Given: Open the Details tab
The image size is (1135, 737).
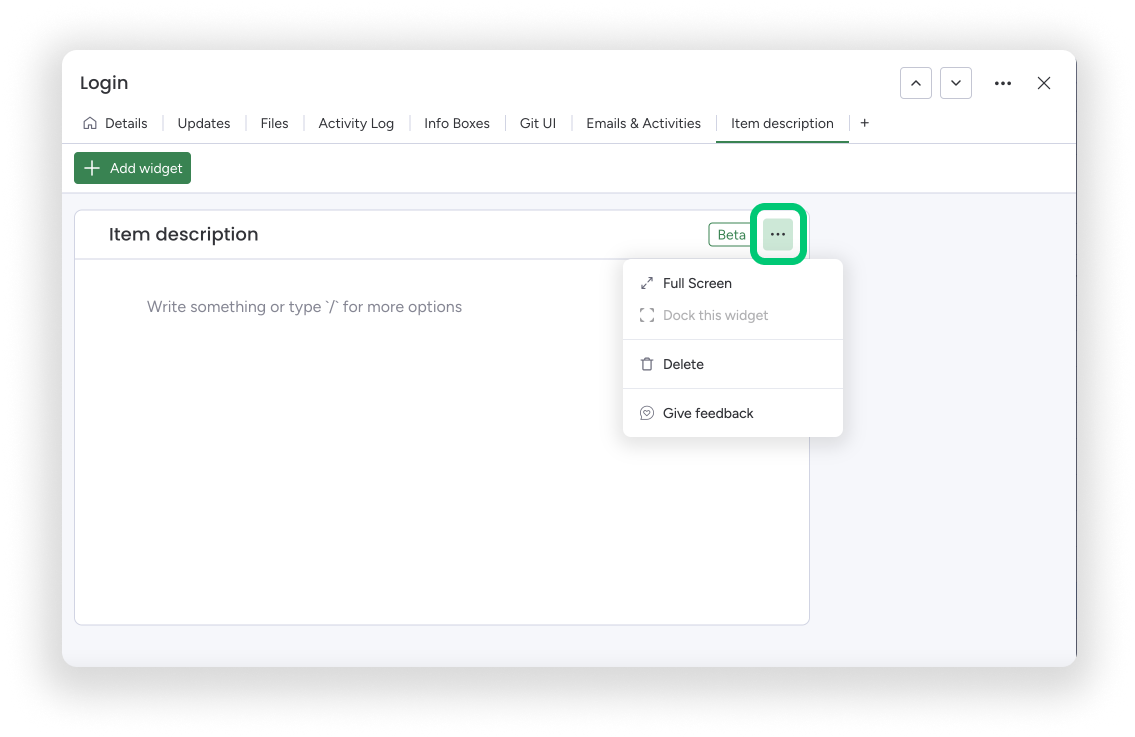Looking at the screenshot, I should point(116,123).
